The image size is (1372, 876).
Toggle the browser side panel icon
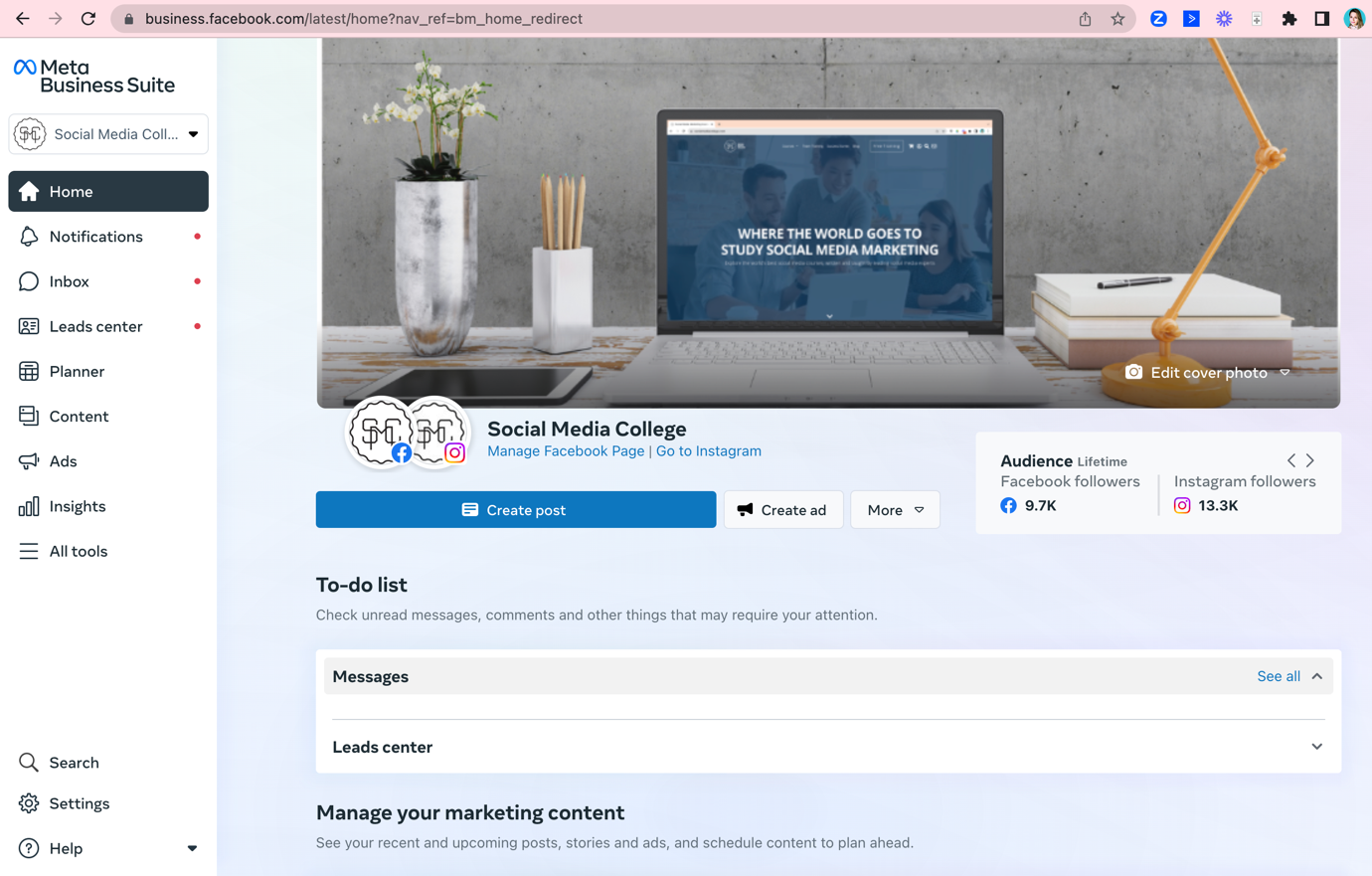pyautogui.click(x=1321, y=19)
